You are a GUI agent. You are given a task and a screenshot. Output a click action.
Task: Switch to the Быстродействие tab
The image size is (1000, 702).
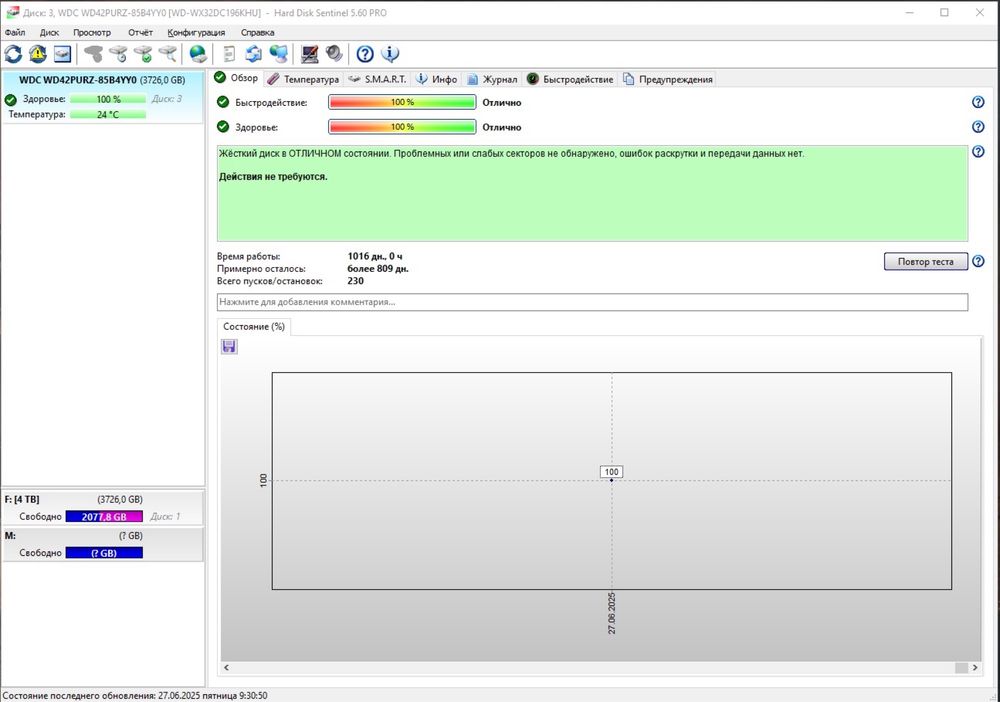570,79
